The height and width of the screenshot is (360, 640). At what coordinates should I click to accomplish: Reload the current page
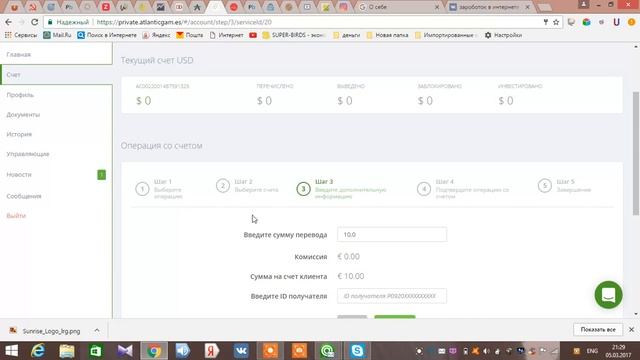pos(35,22)
